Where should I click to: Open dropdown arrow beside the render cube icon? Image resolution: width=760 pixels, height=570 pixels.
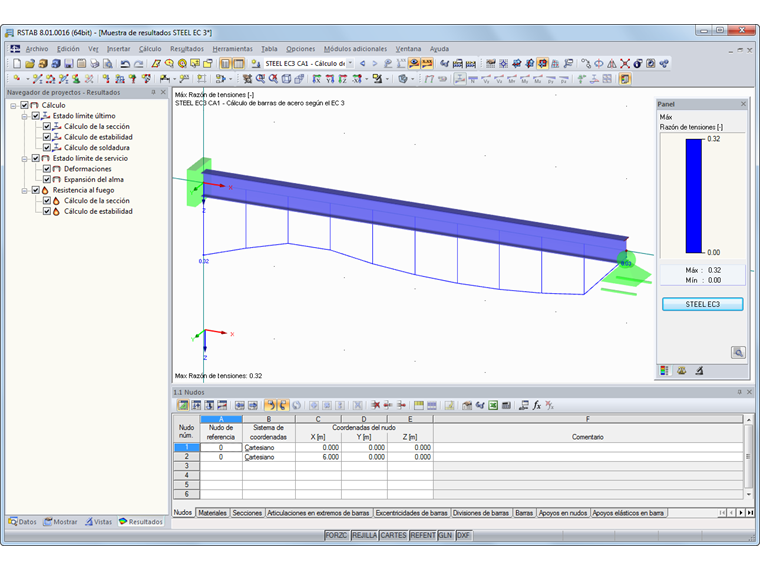pyautogui.click(x=412, y=79)
